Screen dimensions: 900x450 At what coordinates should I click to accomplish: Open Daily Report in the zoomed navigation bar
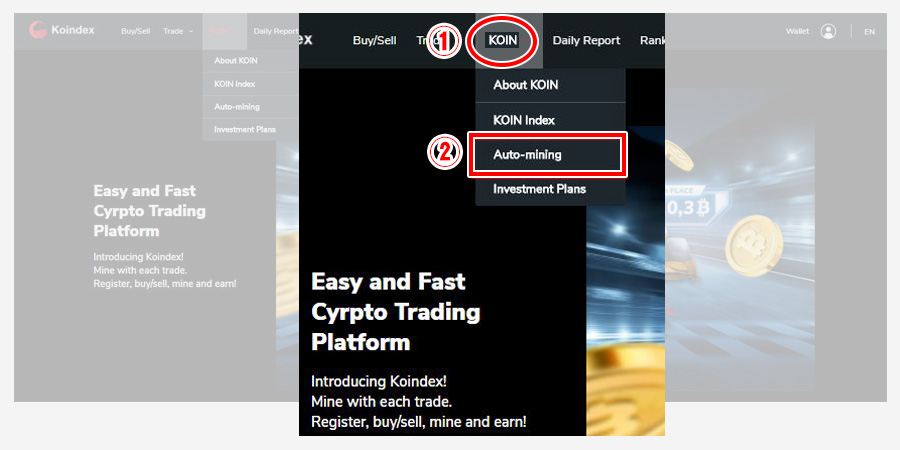[586, 40]
